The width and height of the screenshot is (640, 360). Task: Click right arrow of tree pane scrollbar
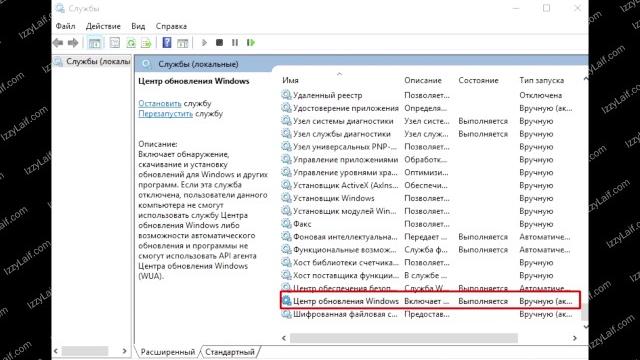124,351
